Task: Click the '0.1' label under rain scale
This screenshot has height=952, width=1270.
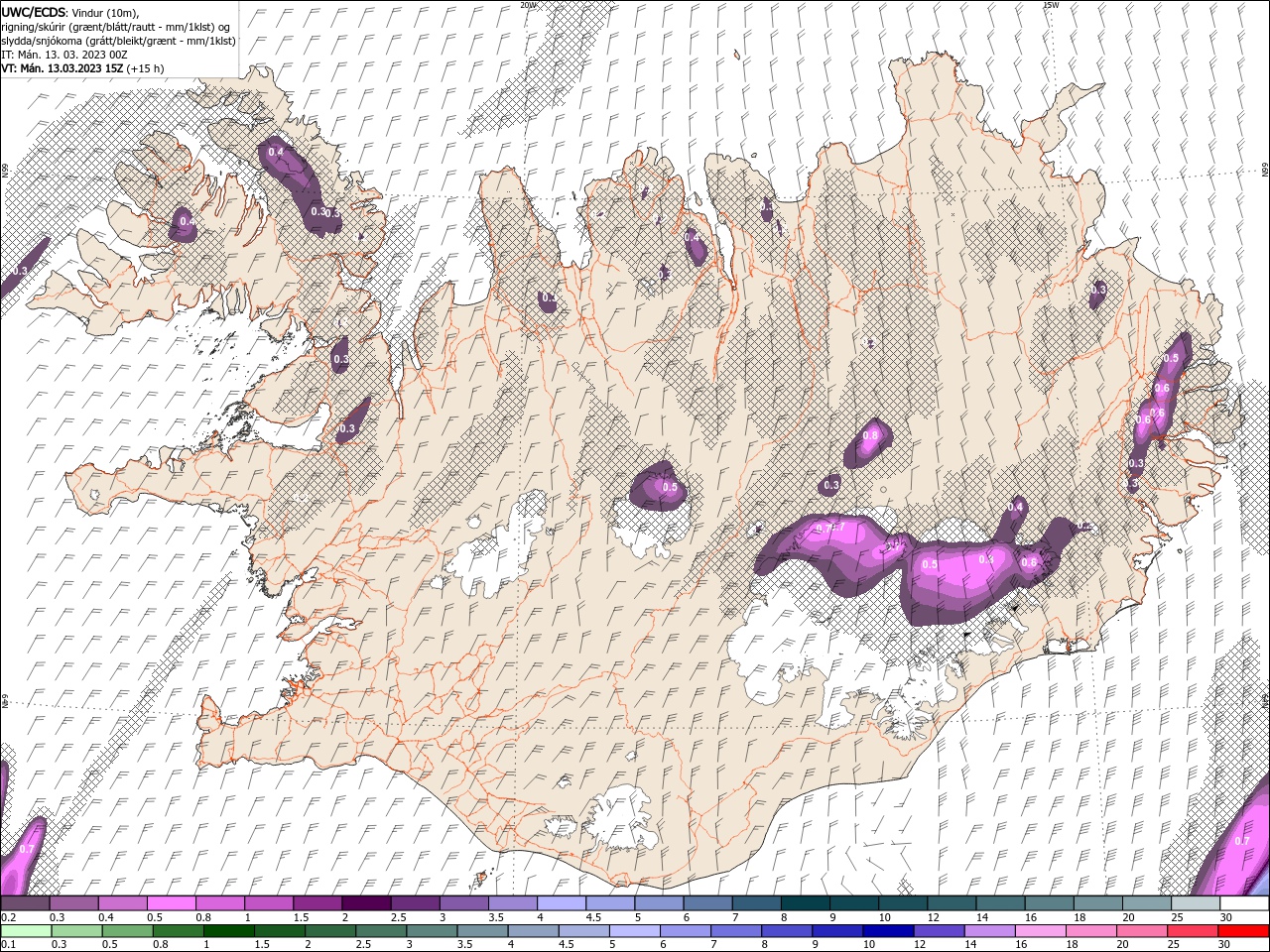Action: tap(8, 945)
